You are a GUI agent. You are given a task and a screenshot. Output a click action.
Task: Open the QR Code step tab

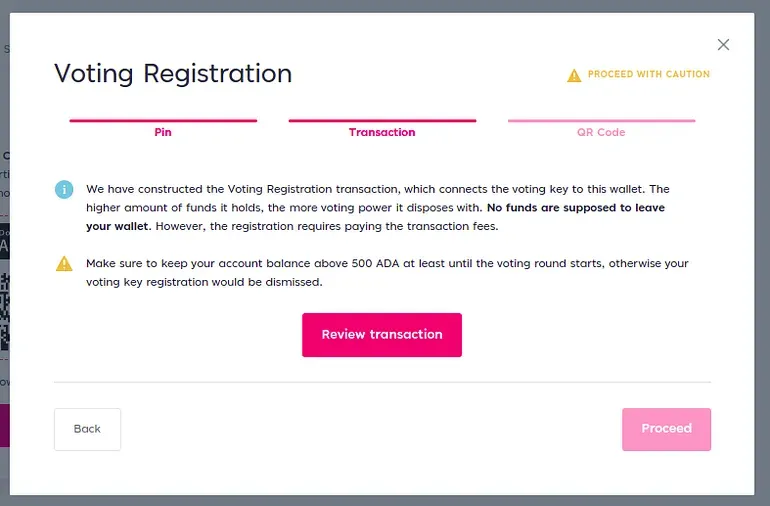(601, 132)
